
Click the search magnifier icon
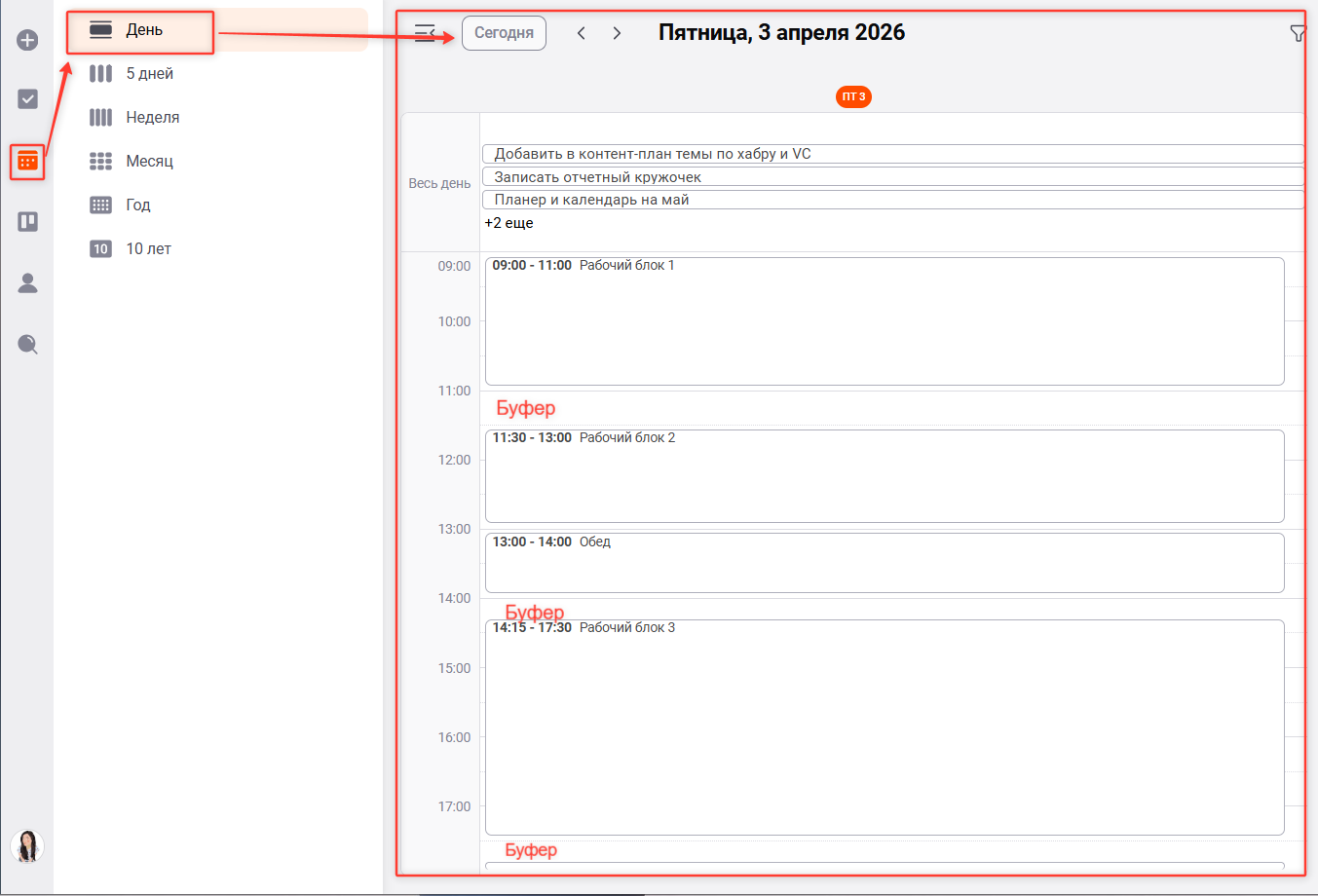pos(27,344)
